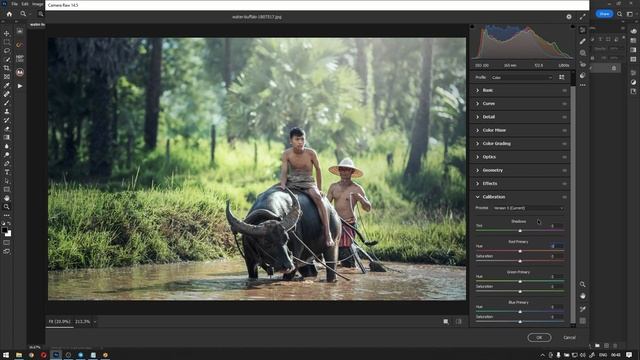Click the Red Primary Hue slider
Image resolution: width=640 pixels, height=360 pixels.
pos(520,251)
